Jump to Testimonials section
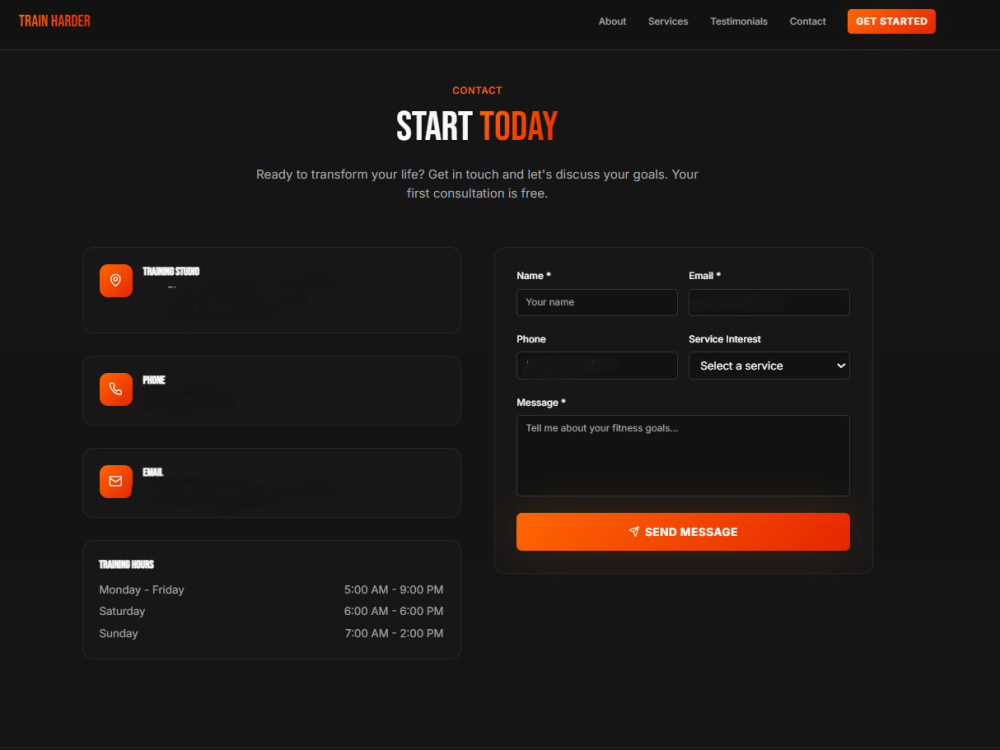Image resolution: width=1000 pixels, height=750 pixels. click(739, 21)
